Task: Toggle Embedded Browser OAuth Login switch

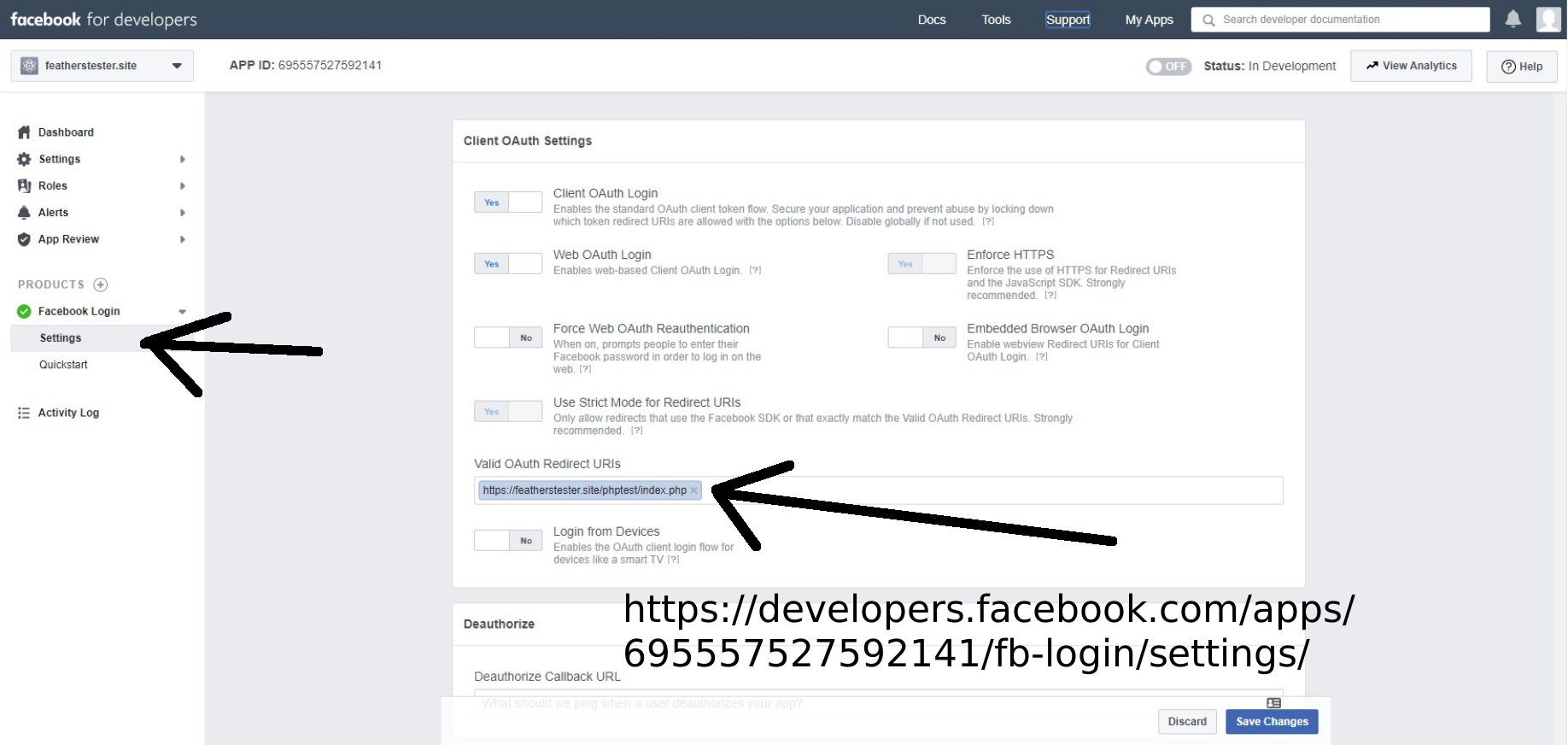Action: pyautogui.click(x=921, y=337)
